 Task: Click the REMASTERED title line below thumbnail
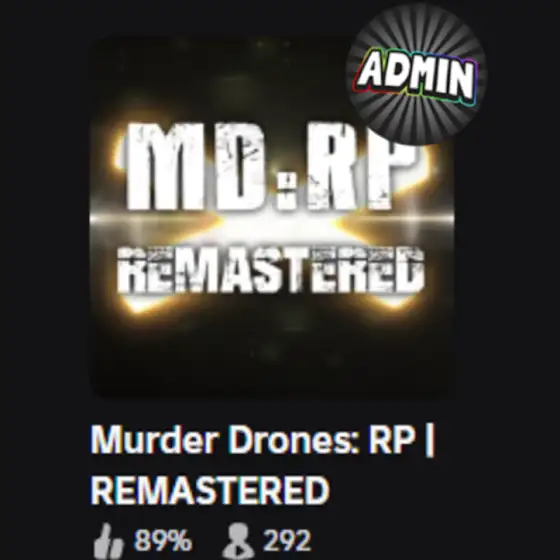point(210,490)
